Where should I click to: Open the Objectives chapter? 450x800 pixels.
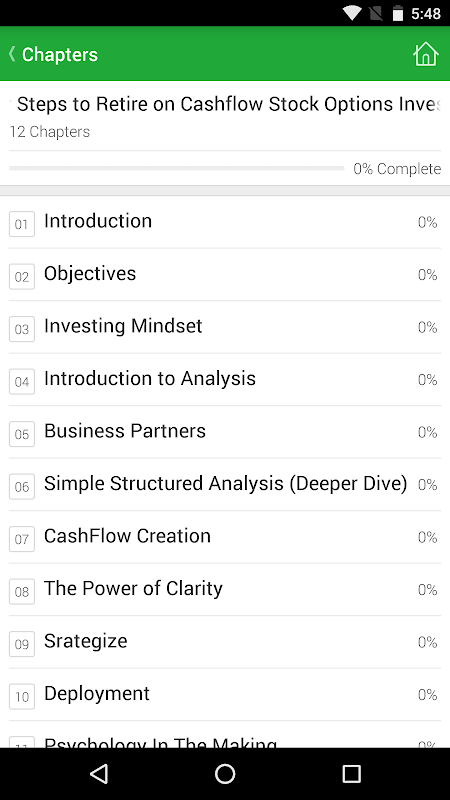(x=225, y=275)
